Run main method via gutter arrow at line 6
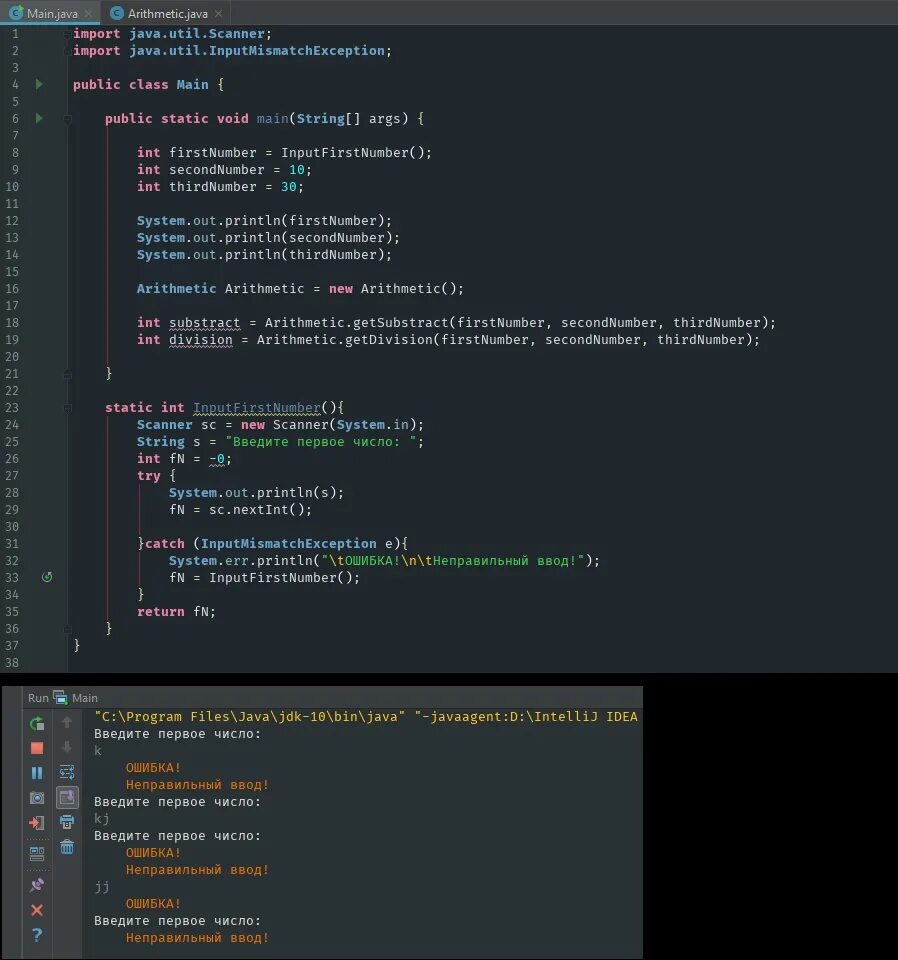This screenshot has height=960, width=898. pos(39,118)
